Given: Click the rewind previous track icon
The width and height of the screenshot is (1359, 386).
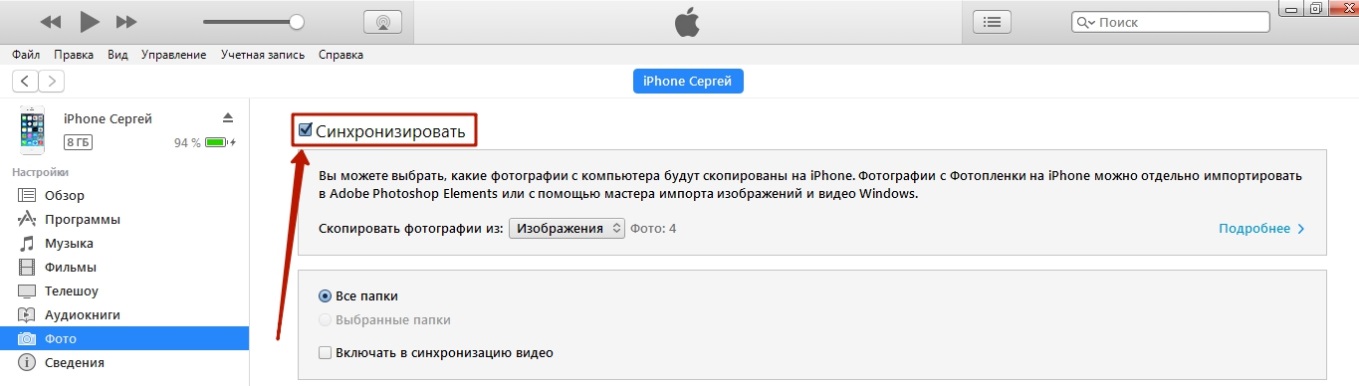Looking at the screenshot, I should (51, 21).
